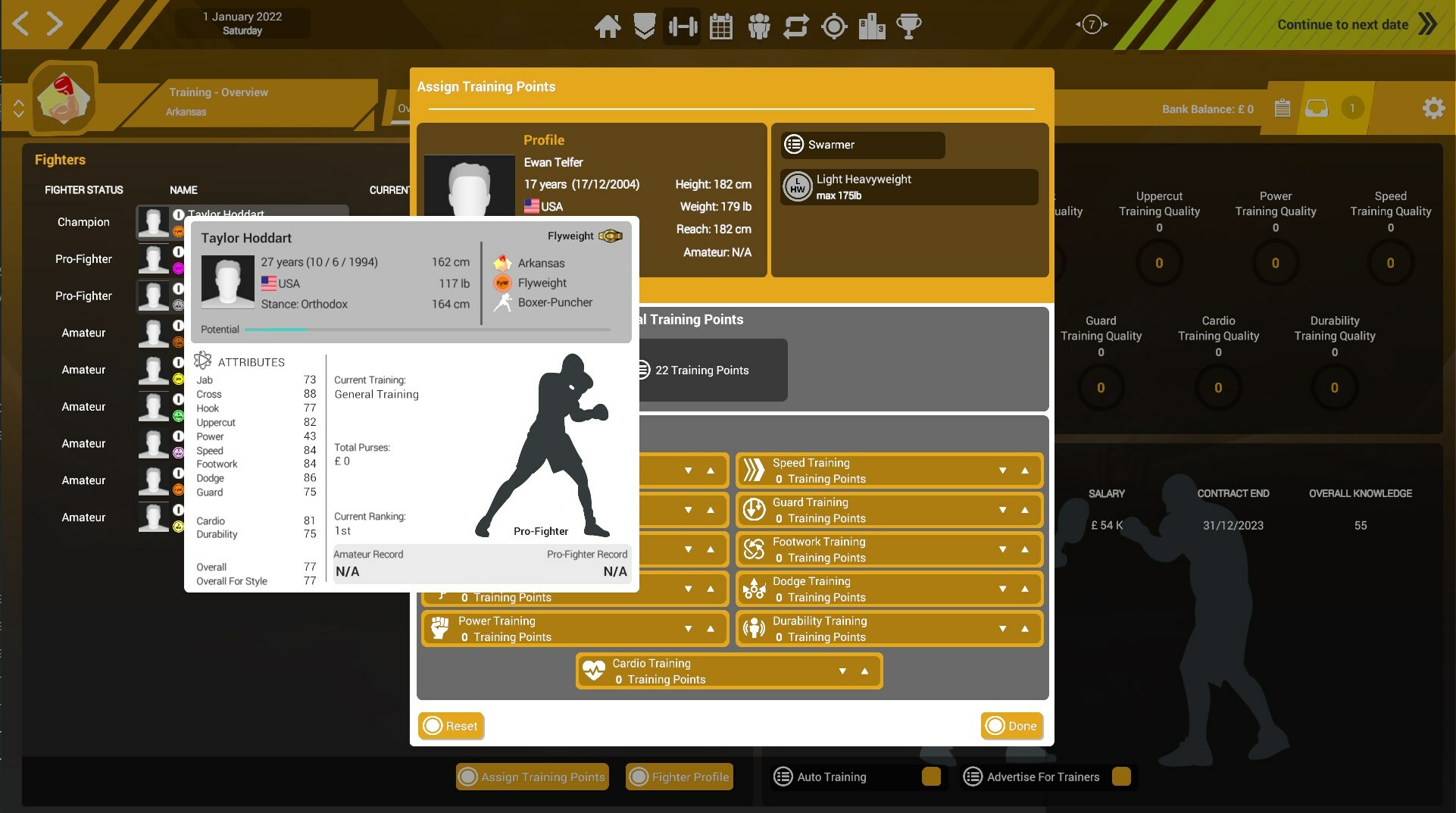Viewport: 1456px width, 813px height.
Task: Click the notification badge showing 1
Action: coord(1352,108)
